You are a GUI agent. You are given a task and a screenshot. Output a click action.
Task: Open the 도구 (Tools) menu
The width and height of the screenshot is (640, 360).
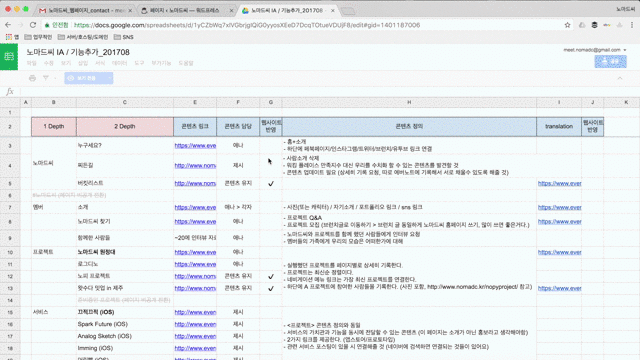pos(139,63)
